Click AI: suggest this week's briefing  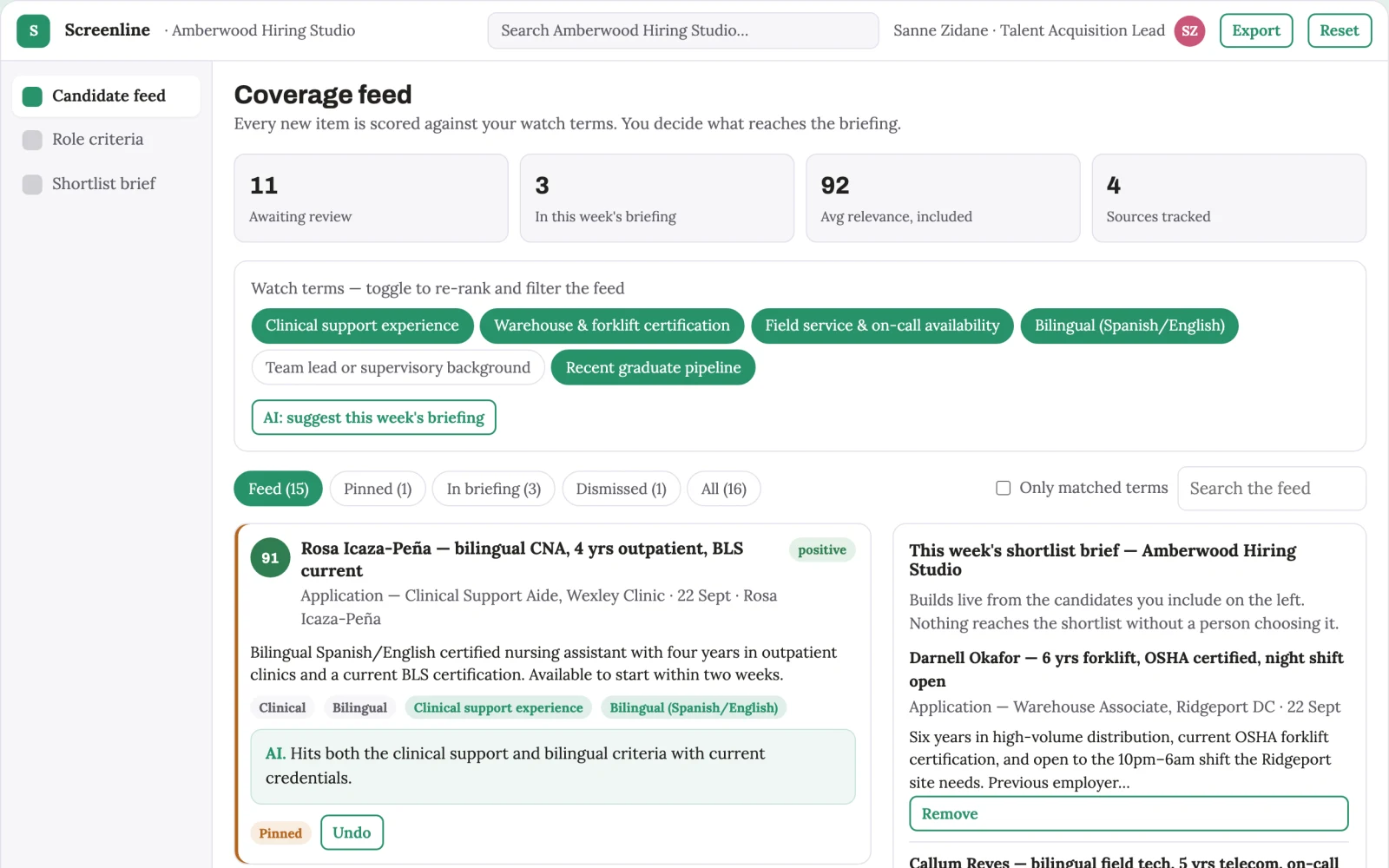point(373,418)
